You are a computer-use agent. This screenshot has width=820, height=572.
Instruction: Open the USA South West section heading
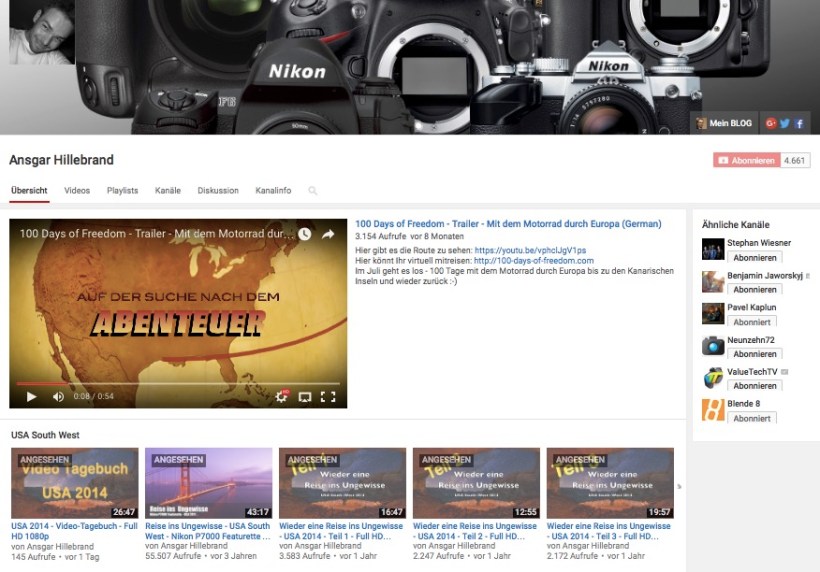(45, 435)
